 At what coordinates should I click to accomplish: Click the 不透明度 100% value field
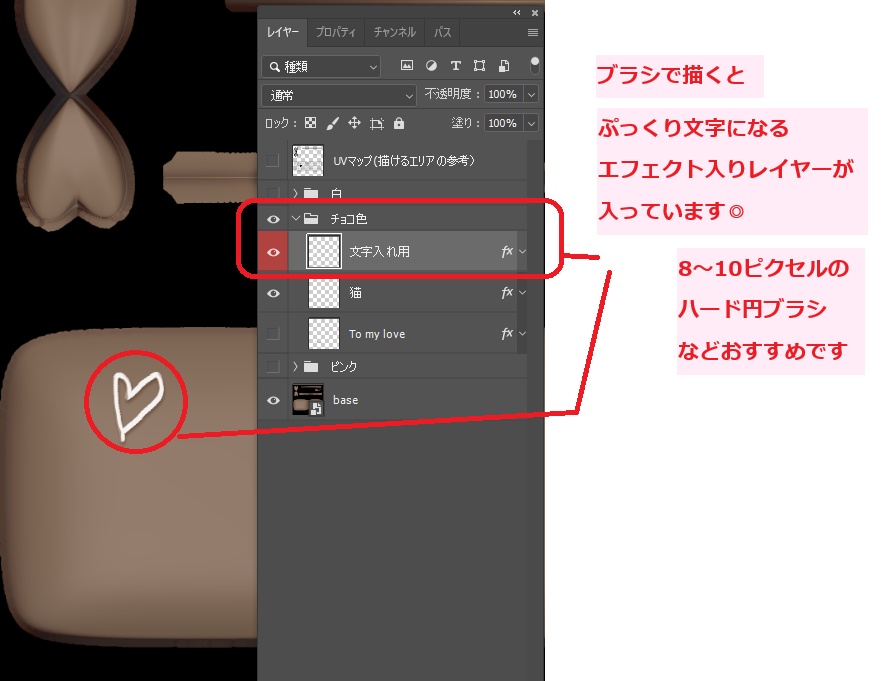[x=503, y=94]
